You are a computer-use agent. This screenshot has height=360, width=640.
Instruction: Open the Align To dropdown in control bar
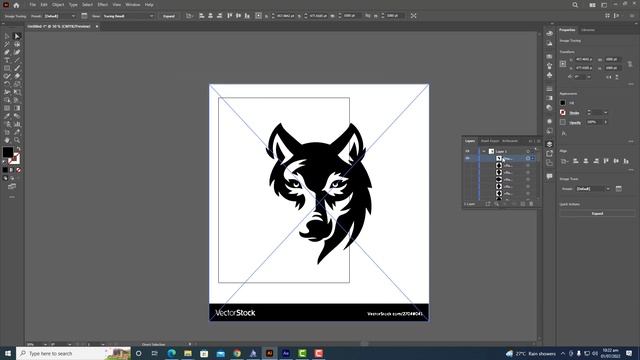[189, 16]
